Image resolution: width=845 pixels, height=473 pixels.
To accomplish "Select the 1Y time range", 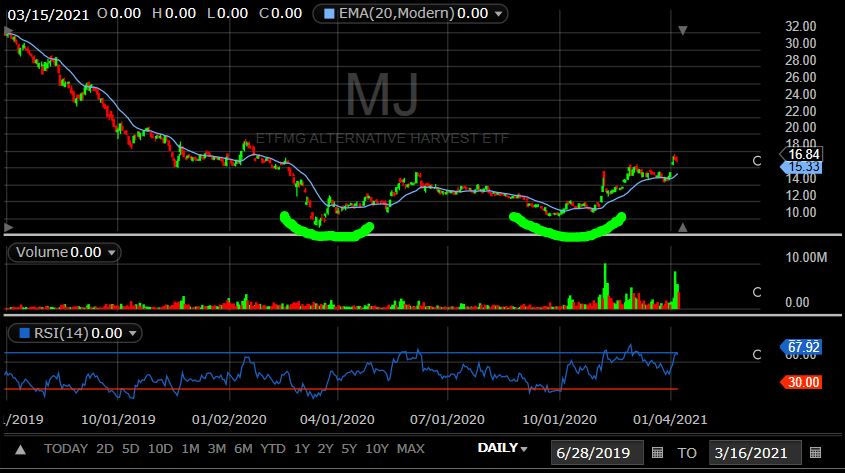I will [302, 449].
